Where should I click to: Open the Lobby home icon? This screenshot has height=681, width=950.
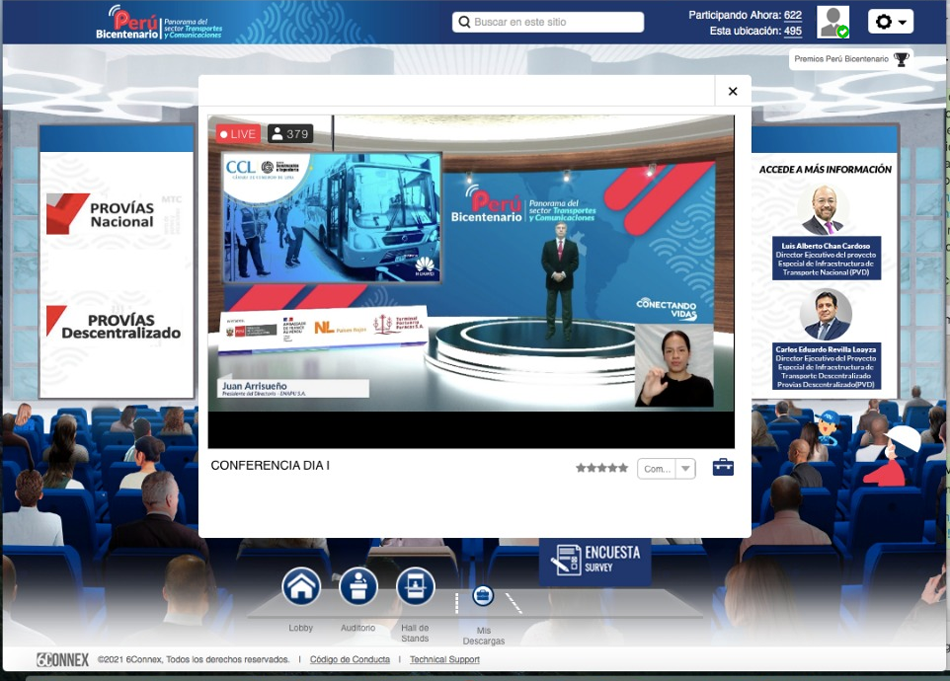tap(301, 586)
